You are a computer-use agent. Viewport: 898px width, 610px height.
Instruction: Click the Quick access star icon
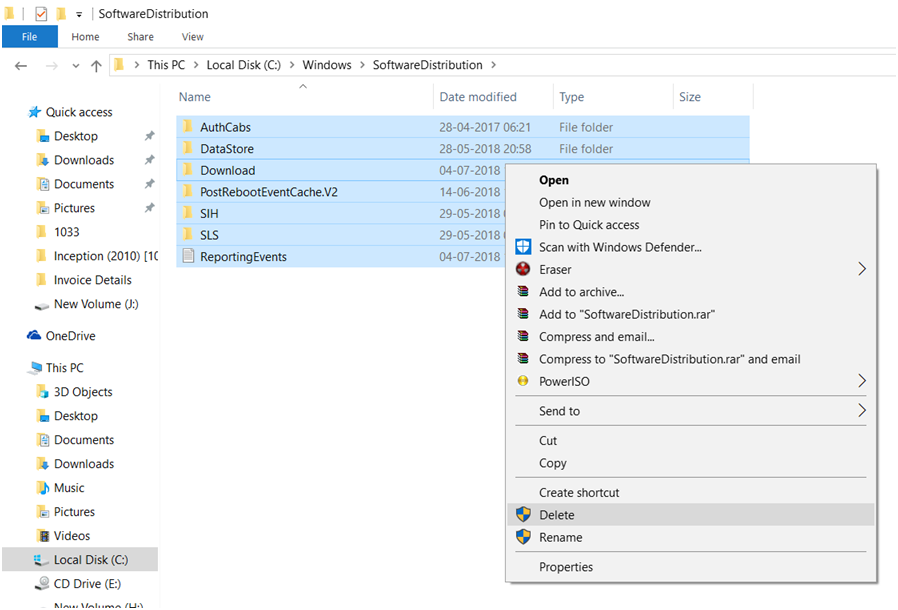35,112
